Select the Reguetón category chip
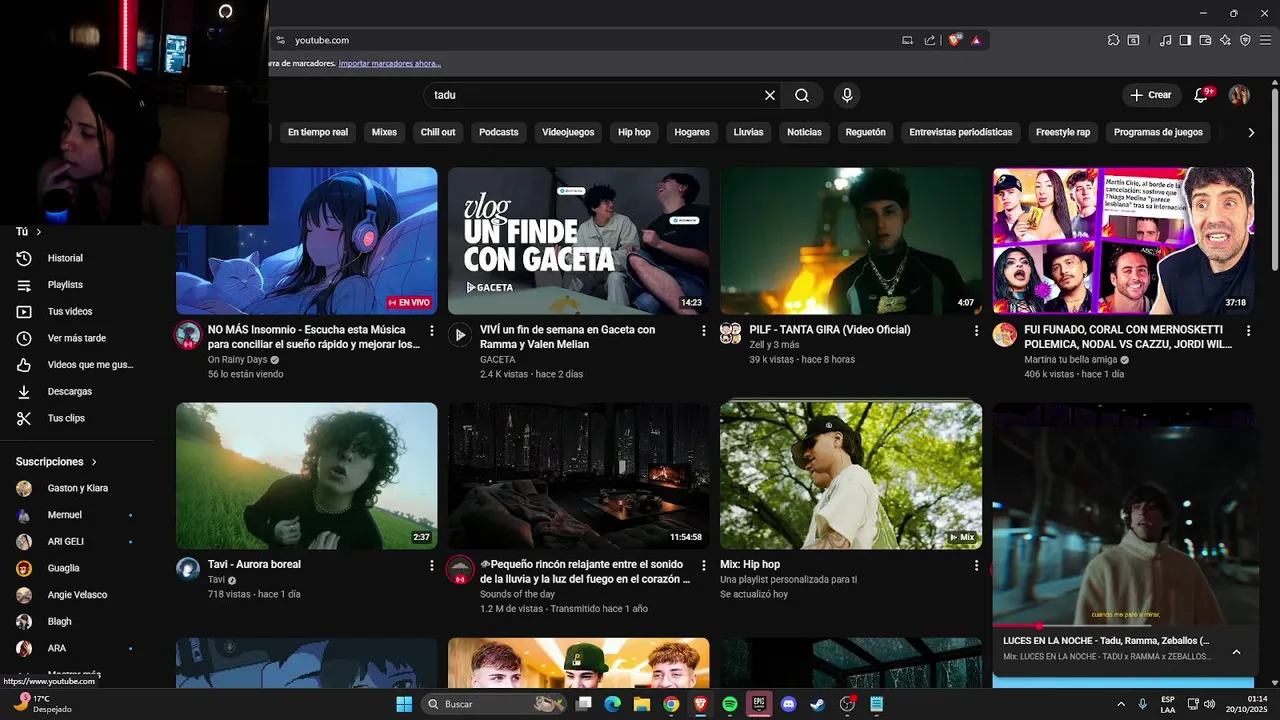The height and width of the screenshot is (720, 1280). click(x=865, y=132)
